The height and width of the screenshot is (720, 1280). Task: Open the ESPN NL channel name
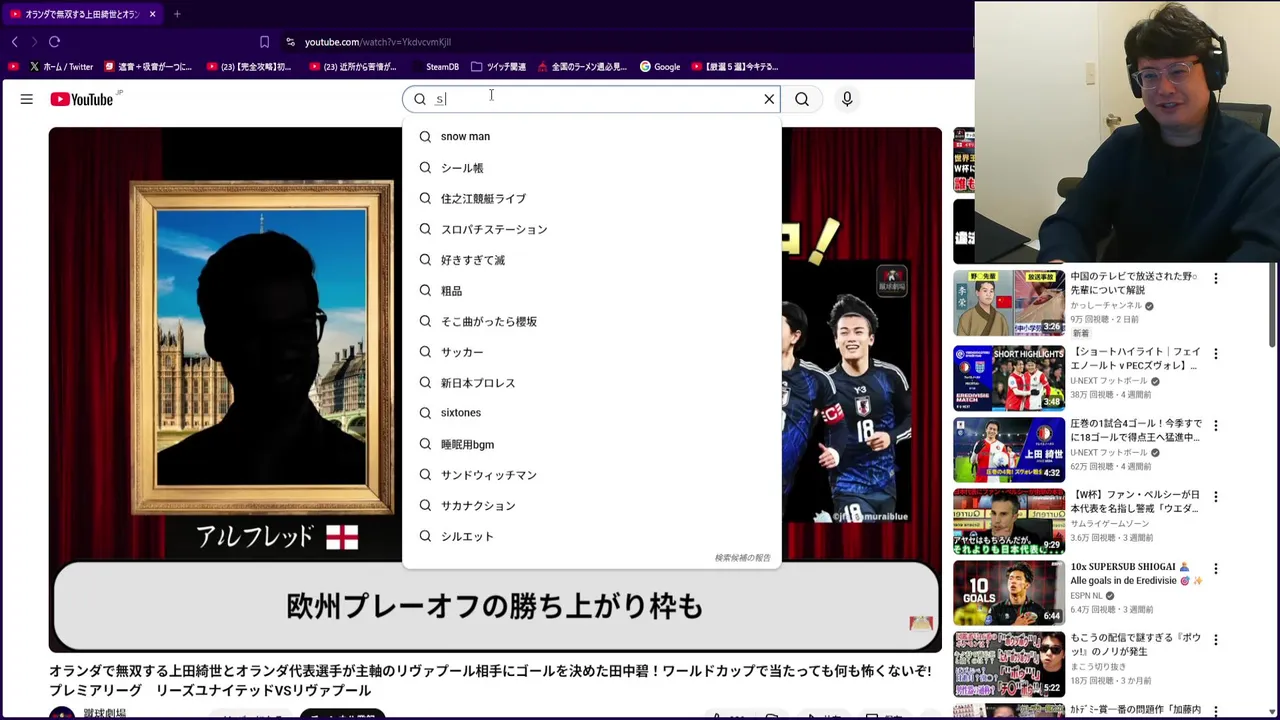[x=1087, y=596]
